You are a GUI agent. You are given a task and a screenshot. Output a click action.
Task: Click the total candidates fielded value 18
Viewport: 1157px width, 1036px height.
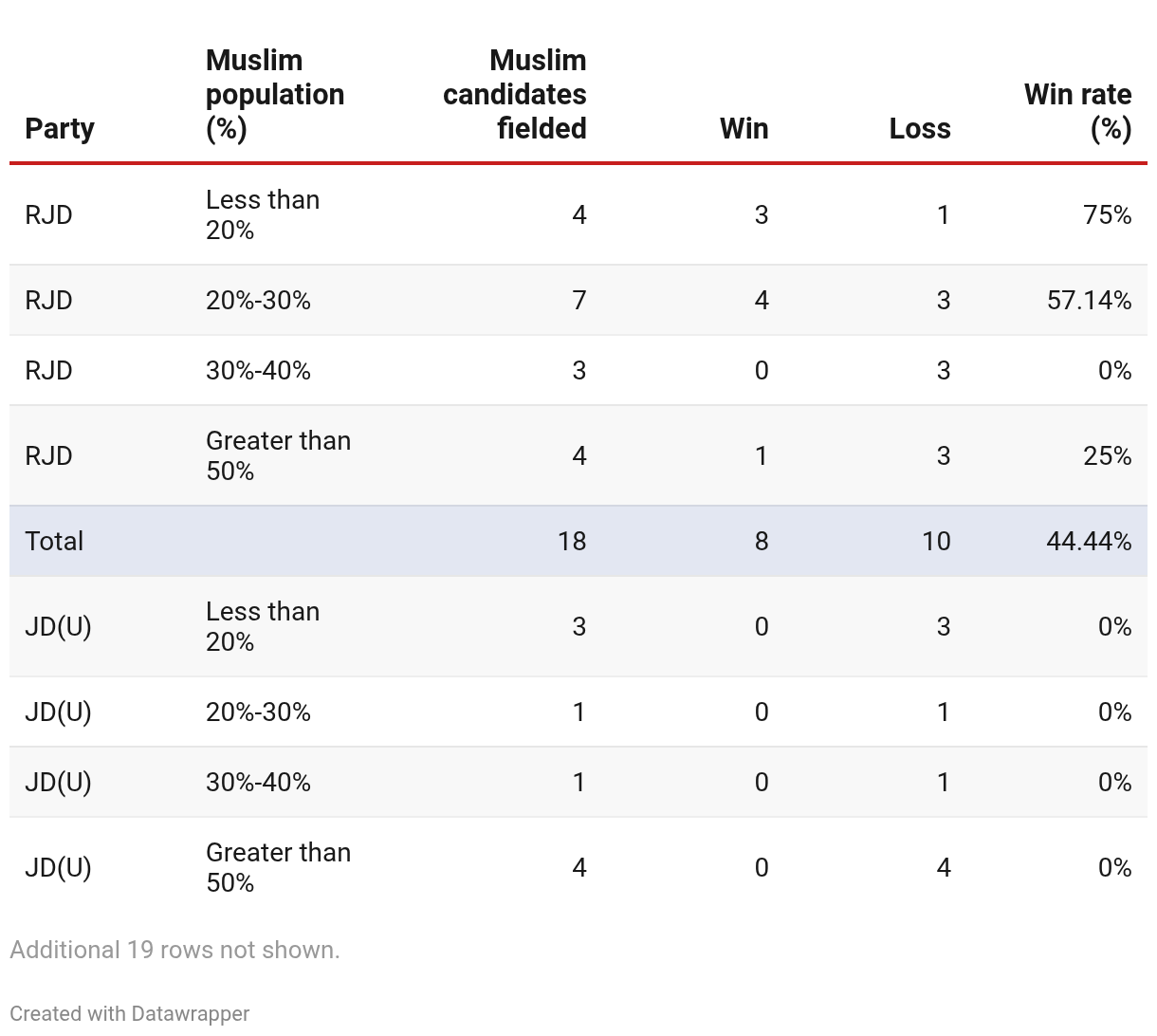point(572,541)
